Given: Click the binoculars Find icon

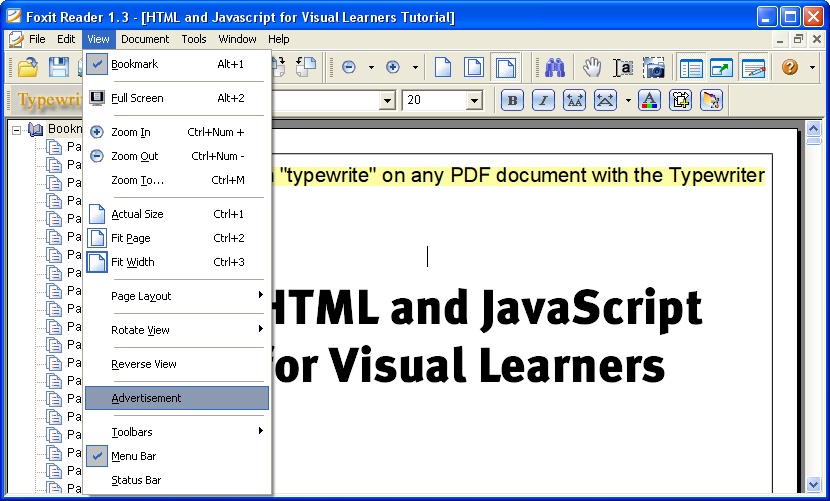Looking at the screenshot, I should point(556,68).
